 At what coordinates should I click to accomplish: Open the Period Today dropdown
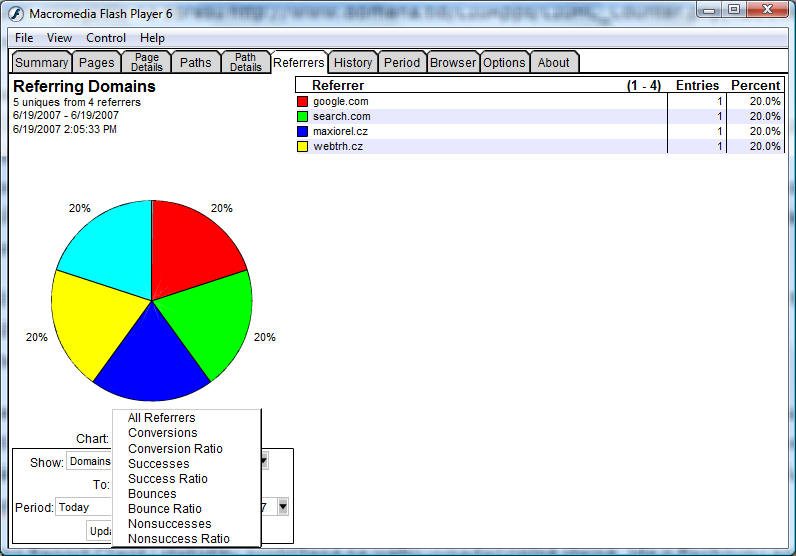point(83,507)
